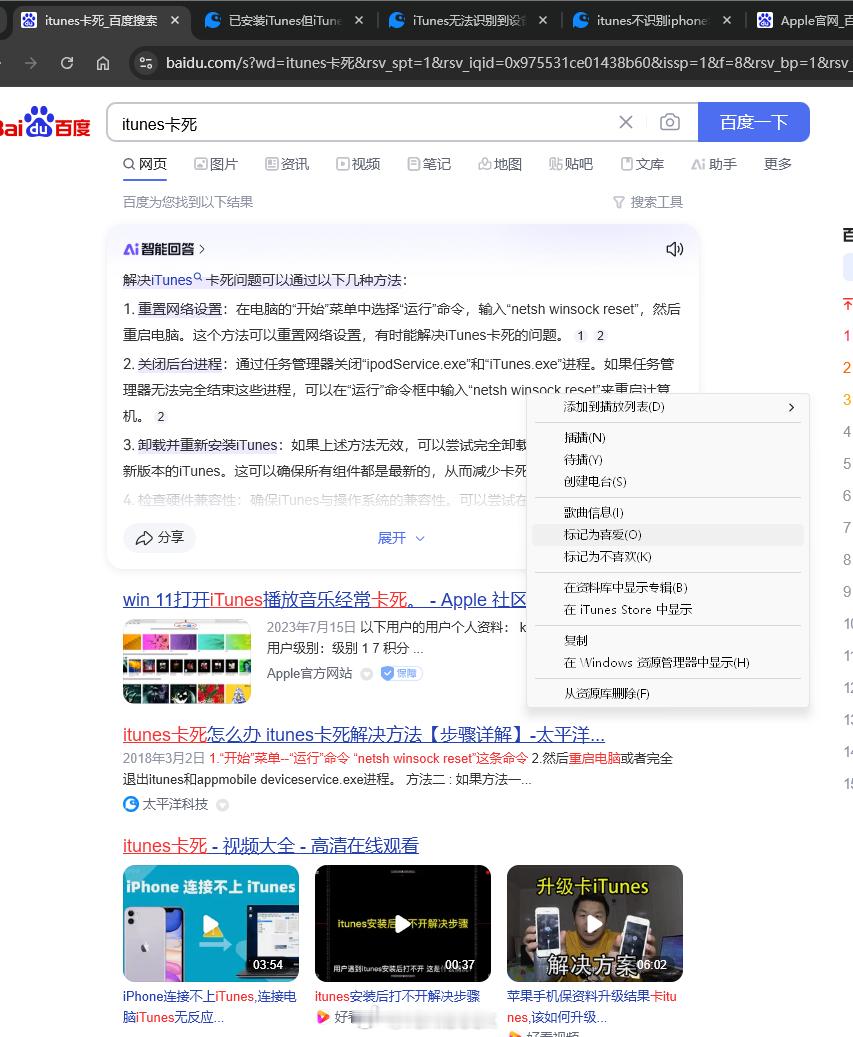Expand the AI answer with 展开

click(401, 538)
